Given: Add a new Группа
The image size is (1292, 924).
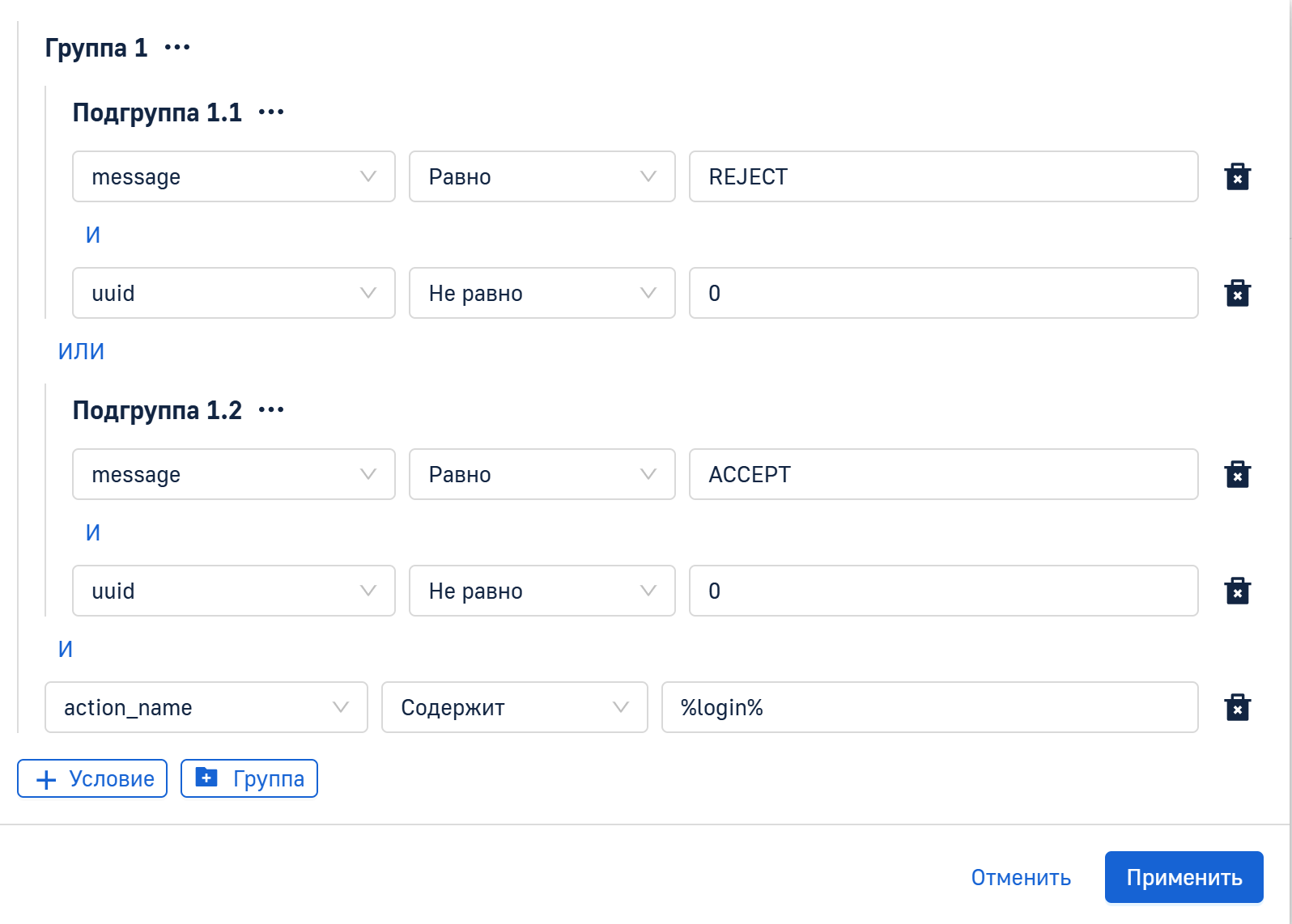Looking at the screenshot, I should [249, 778].
